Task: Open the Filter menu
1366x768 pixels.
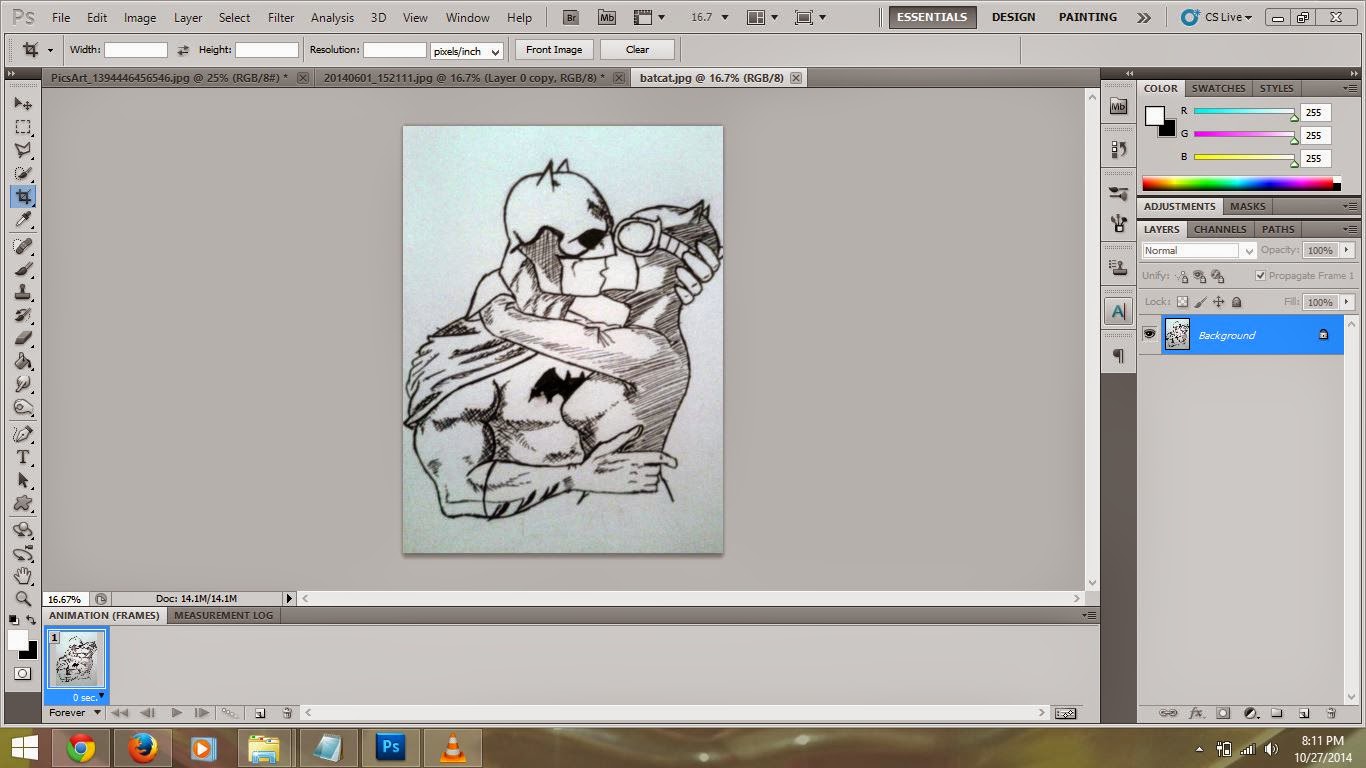Action: 281,17
